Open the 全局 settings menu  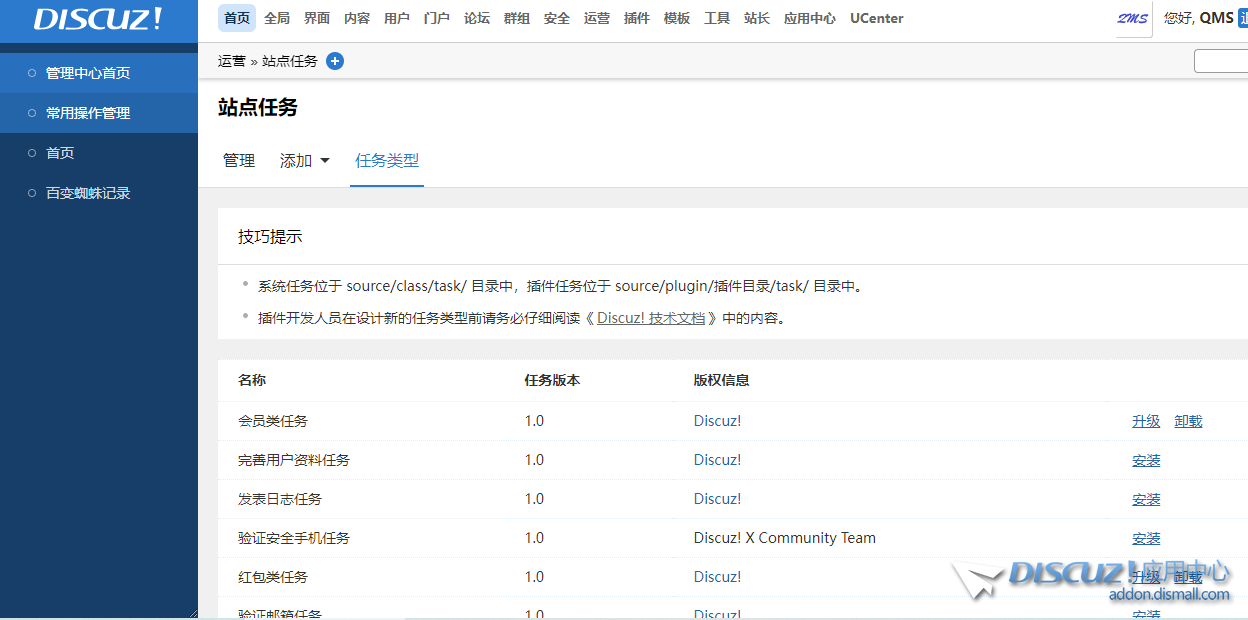tap(277, 19)
